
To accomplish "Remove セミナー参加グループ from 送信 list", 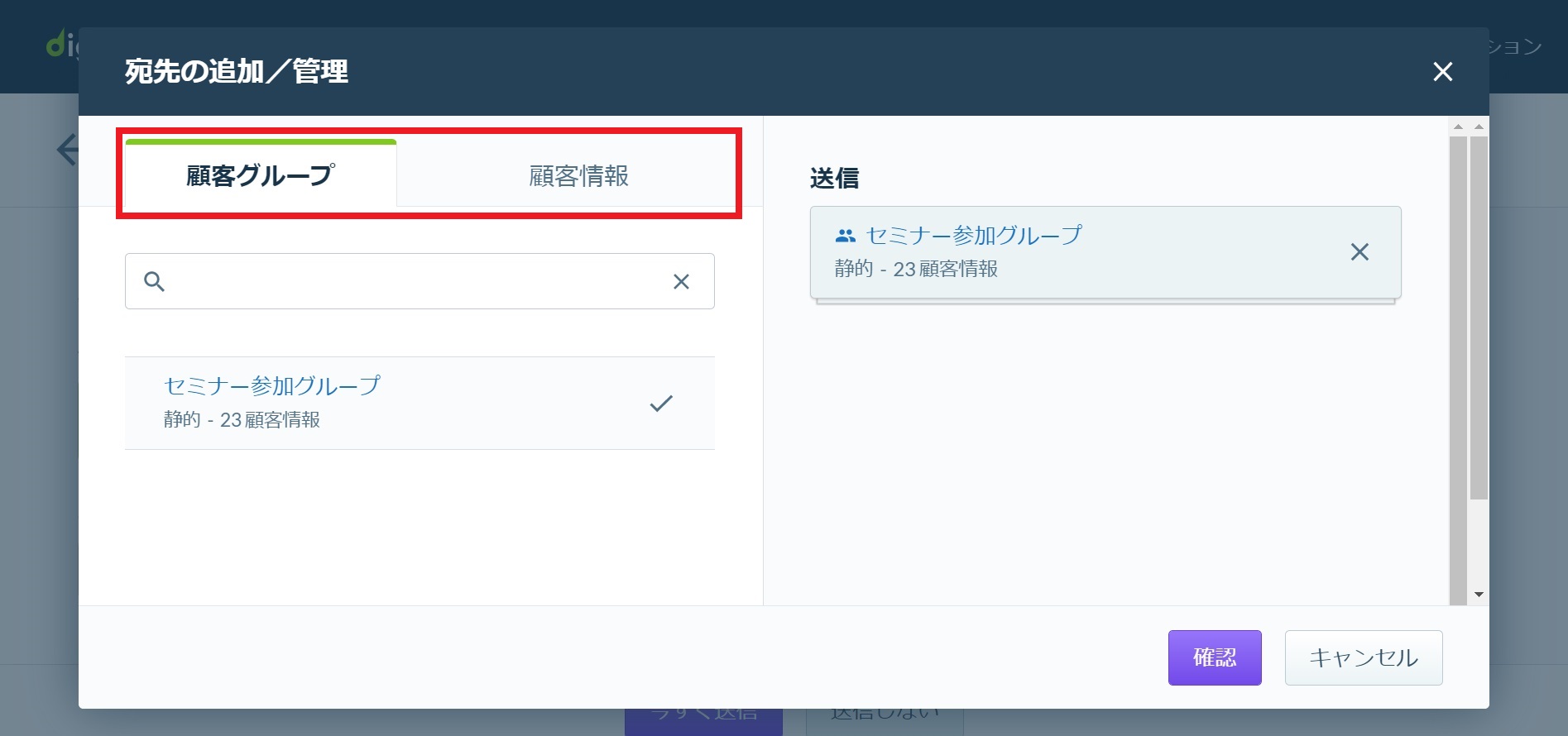I will [x=1359, y=252].
